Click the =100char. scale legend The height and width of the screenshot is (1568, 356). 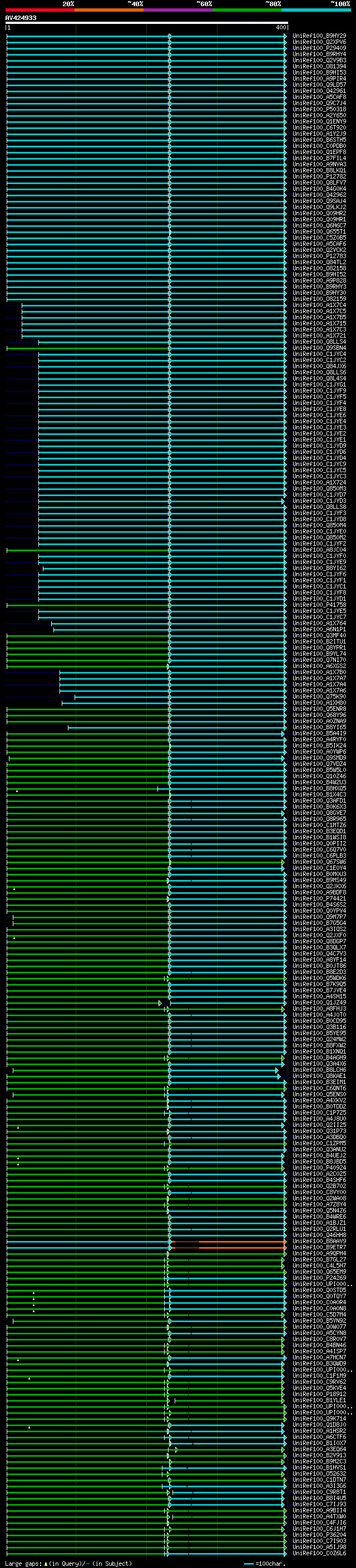coord(265,1563)
